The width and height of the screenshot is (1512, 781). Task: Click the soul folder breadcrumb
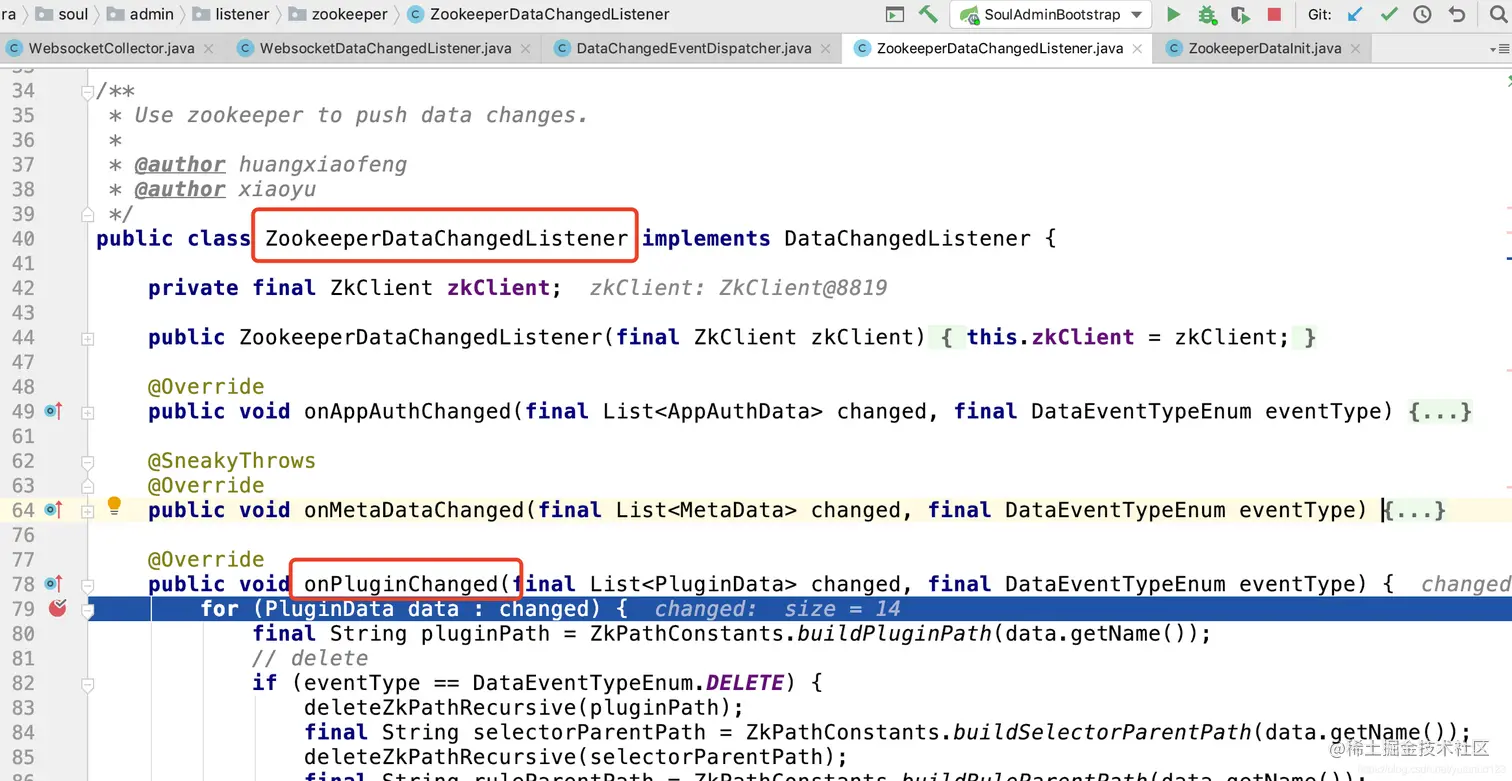pyautogui.click(x=63, y=14)
